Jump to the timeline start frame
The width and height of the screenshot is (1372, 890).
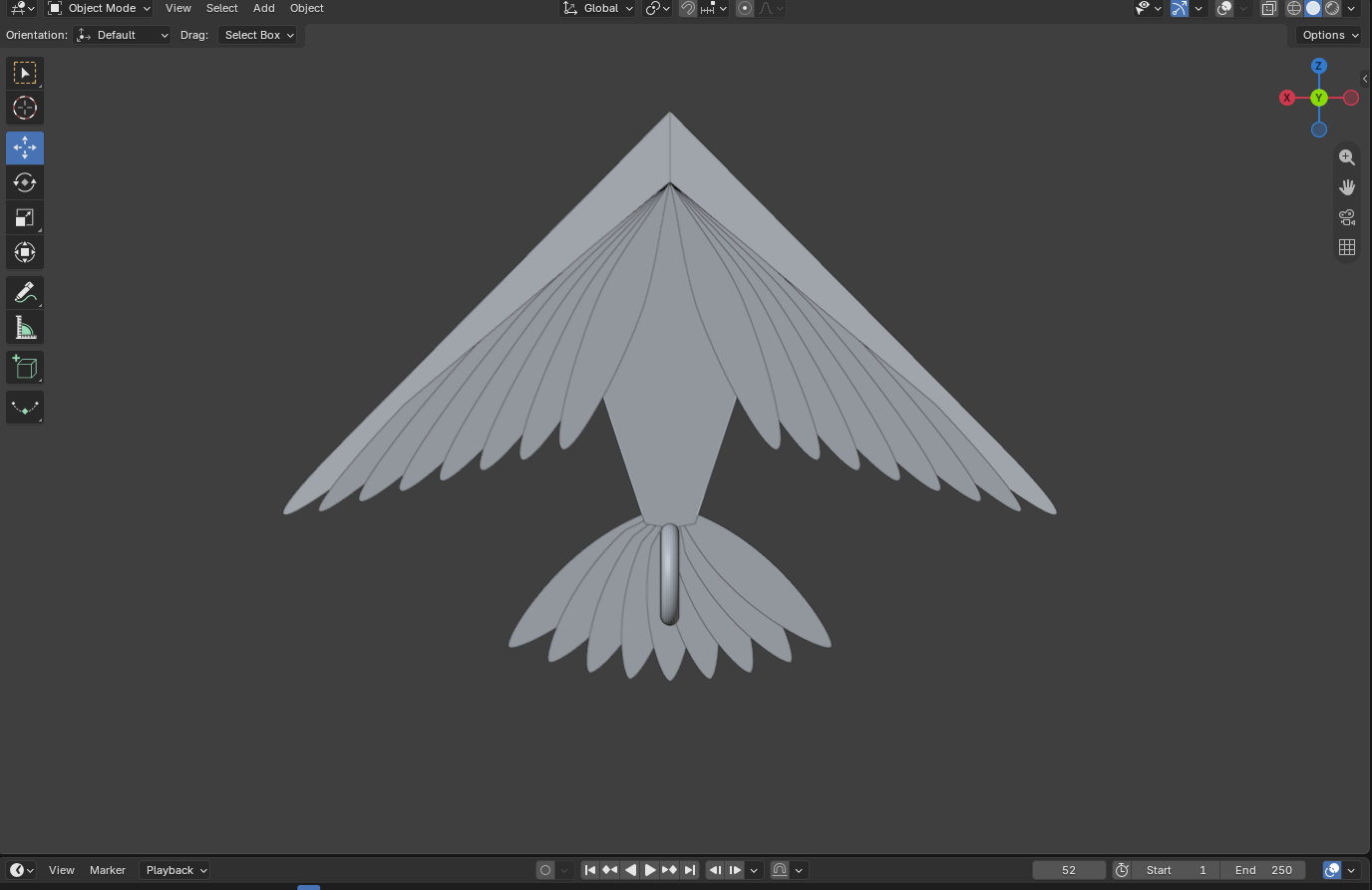[x=589, y=870]
